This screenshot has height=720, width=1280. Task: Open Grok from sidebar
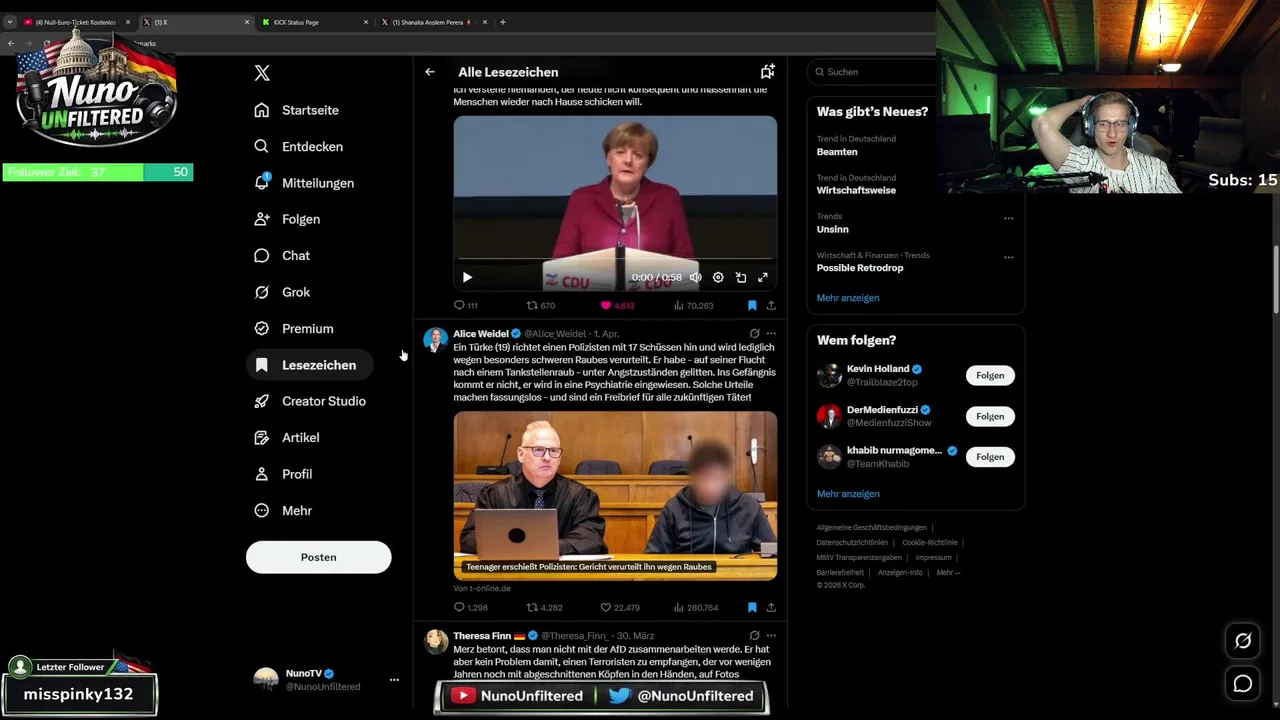click(x=282, y=292)
